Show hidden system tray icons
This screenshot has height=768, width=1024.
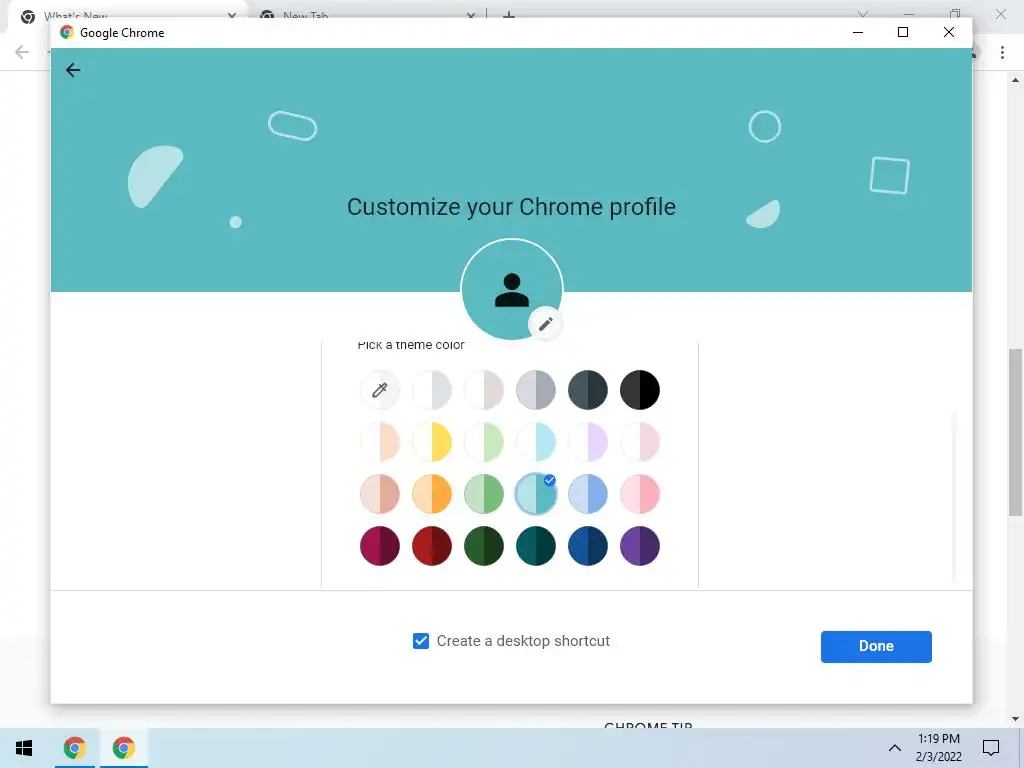(x=895, y=748)
